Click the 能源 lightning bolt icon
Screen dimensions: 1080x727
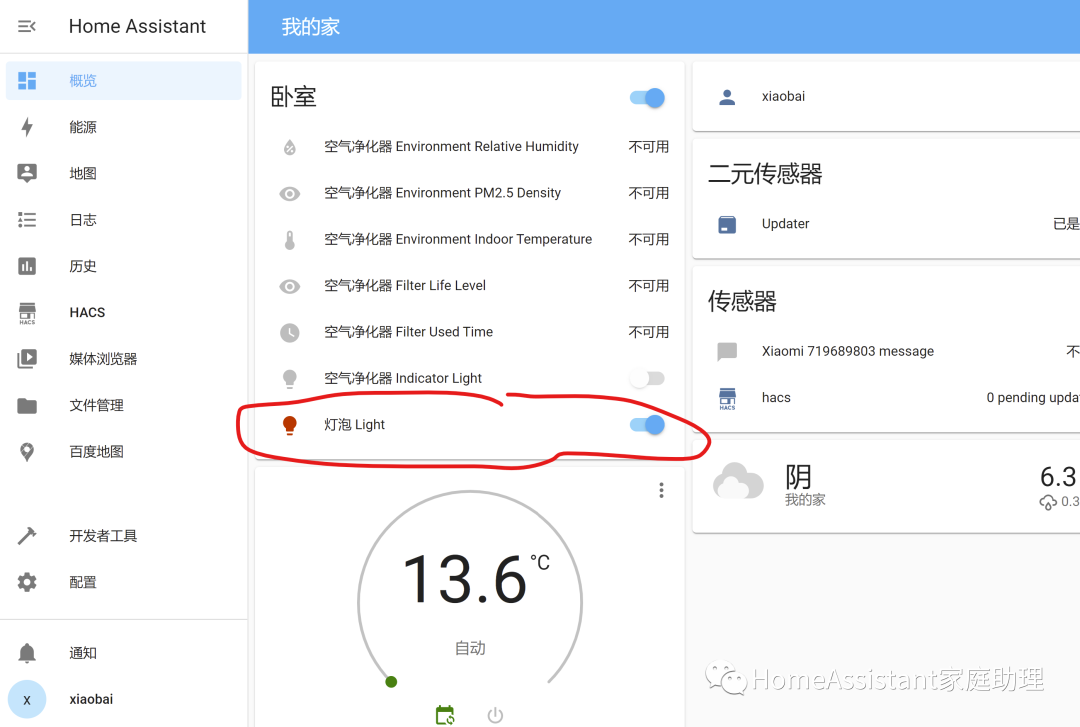27,126
